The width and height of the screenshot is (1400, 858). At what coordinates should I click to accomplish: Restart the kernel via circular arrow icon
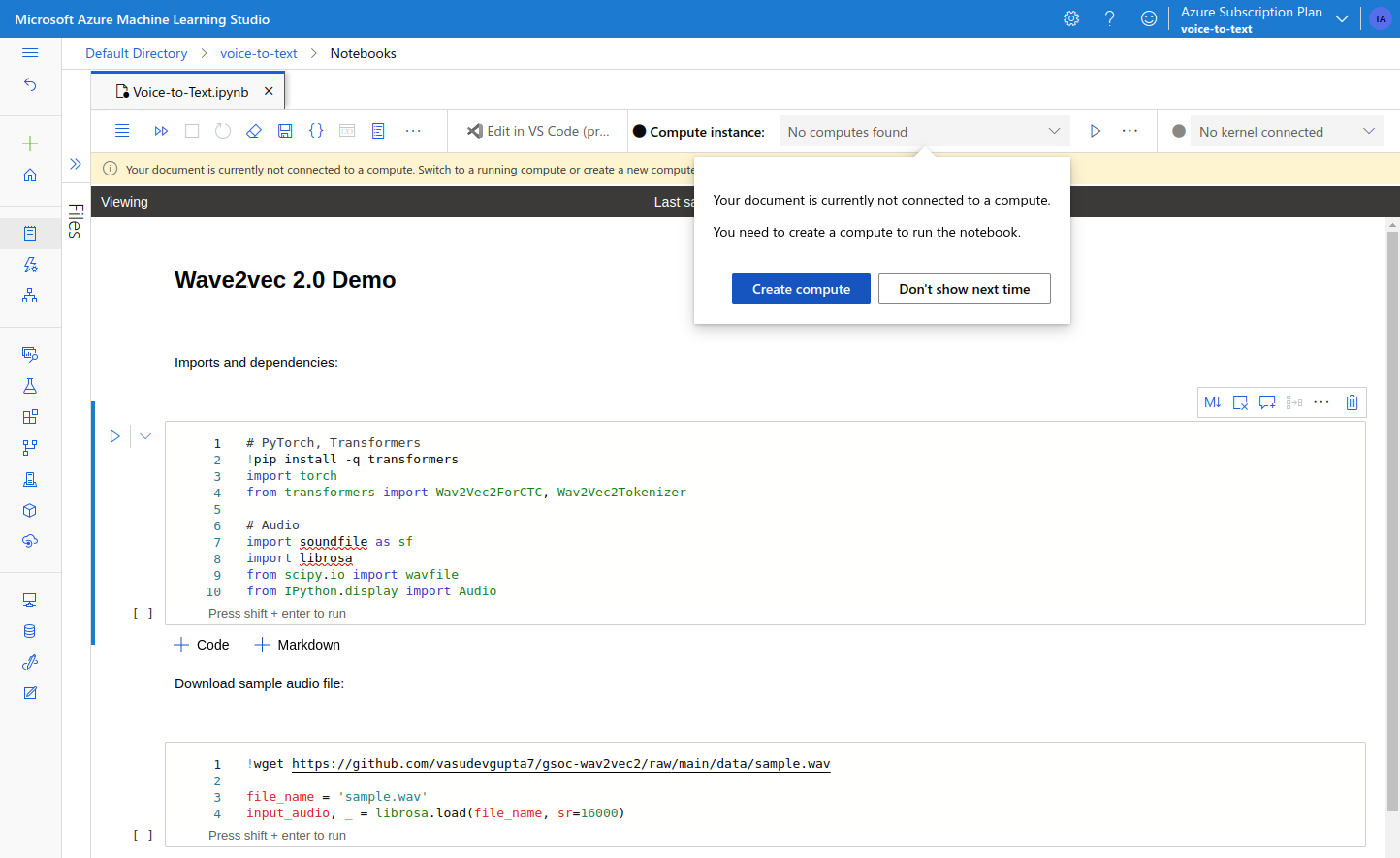(x=223, y=131)
